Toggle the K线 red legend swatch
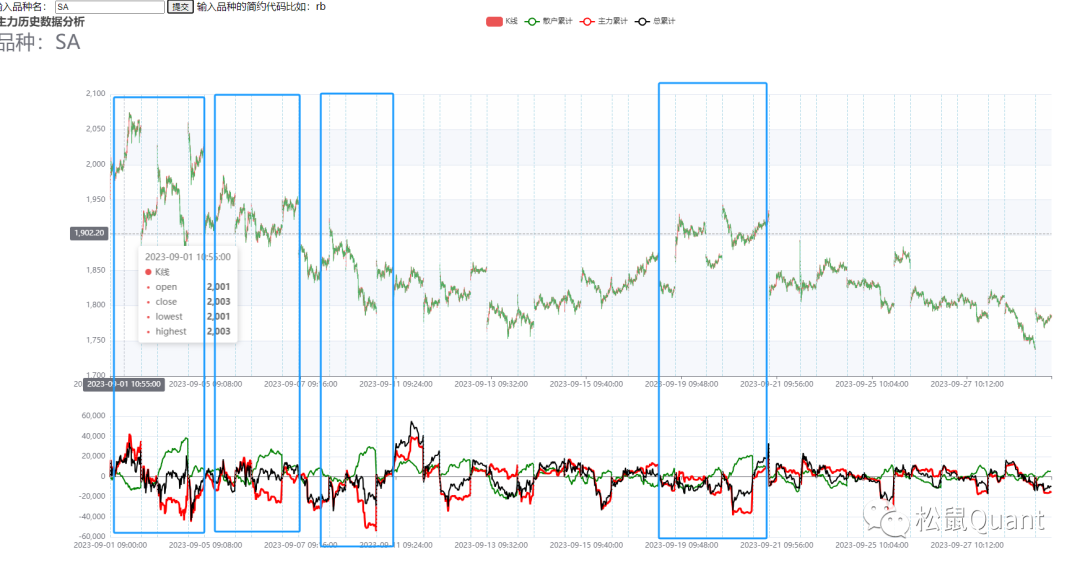The image size is (1080, 570). click(x=494, y=21)
